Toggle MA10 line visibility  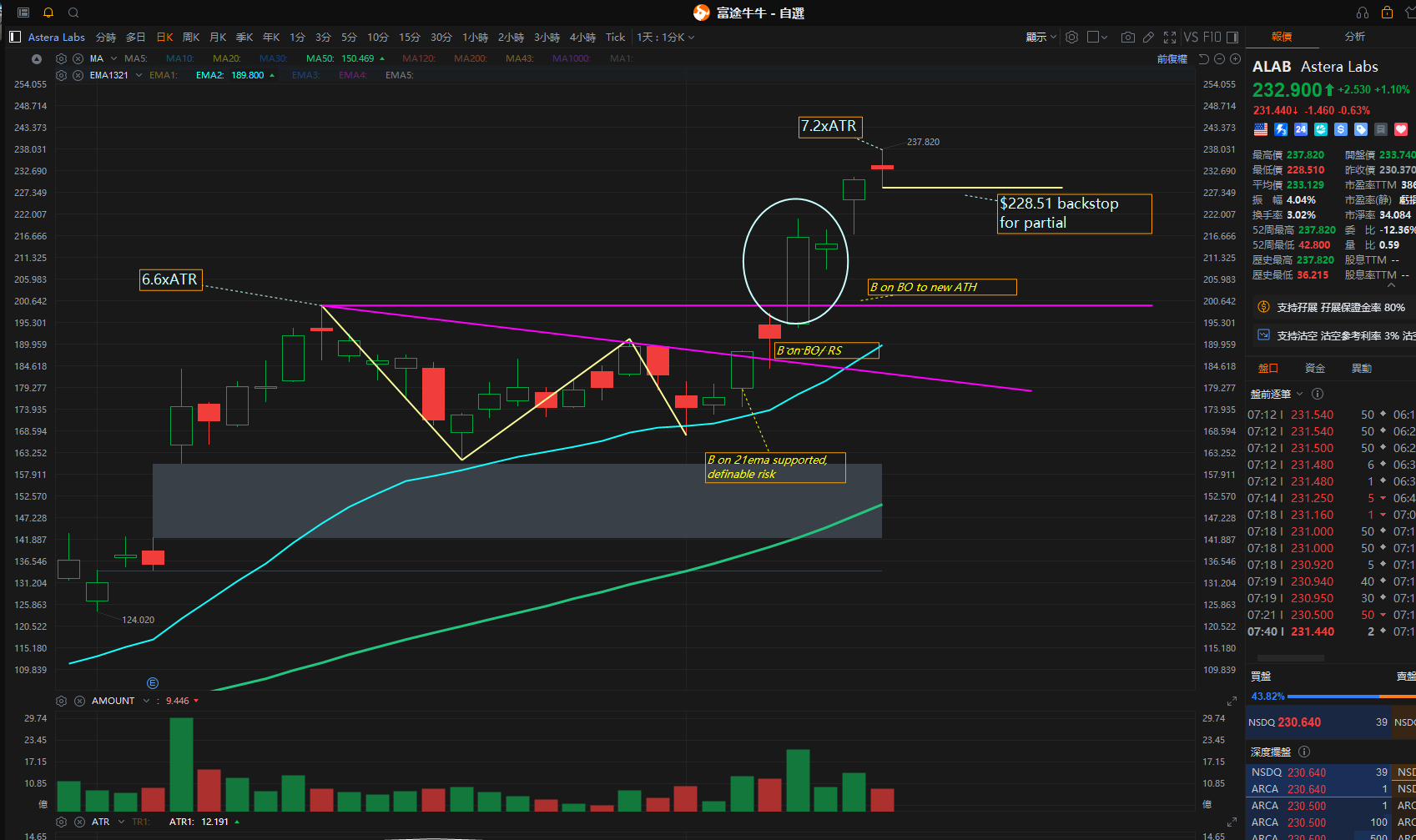(x=180, y=58)
